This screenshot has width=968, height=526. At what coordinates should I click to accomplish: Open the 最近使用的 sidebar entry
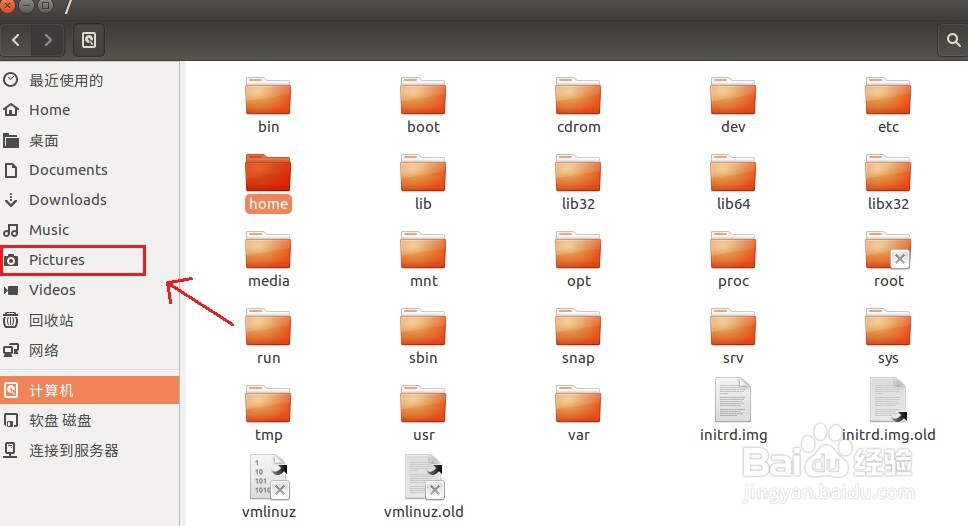tap(90, 80)
